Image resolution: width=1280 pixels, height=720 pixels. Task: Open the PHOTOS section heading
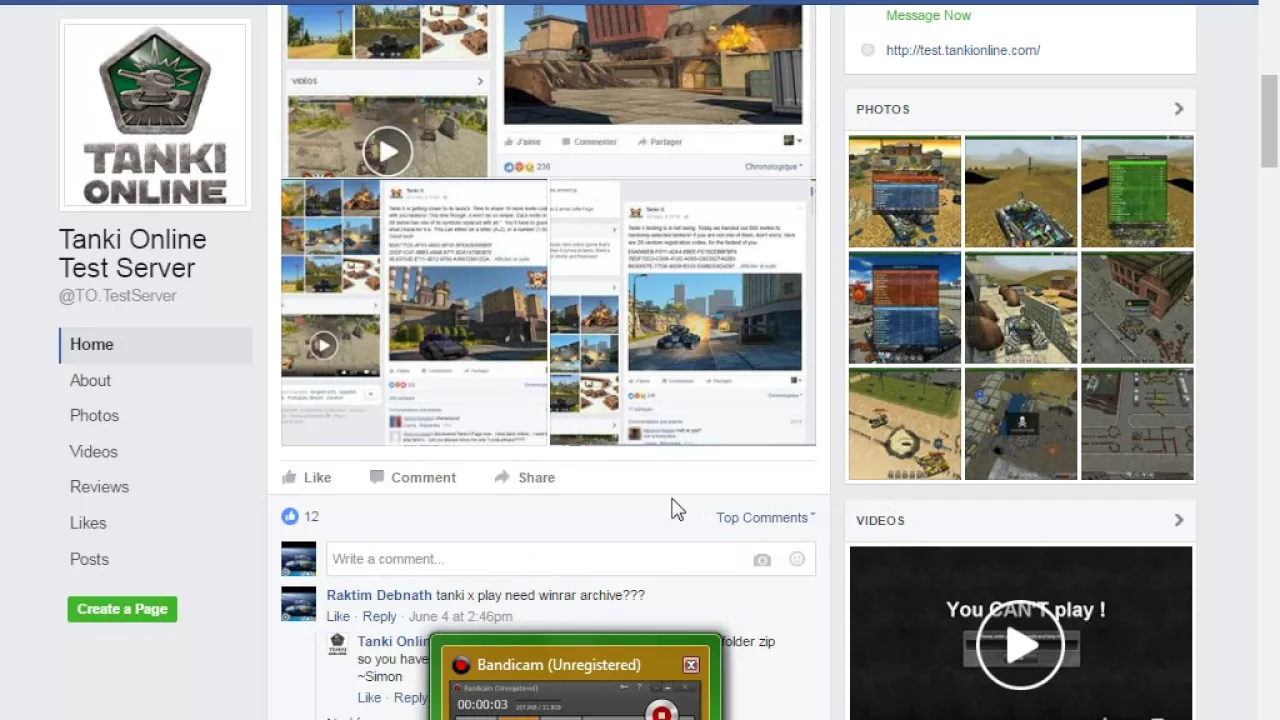883,109
